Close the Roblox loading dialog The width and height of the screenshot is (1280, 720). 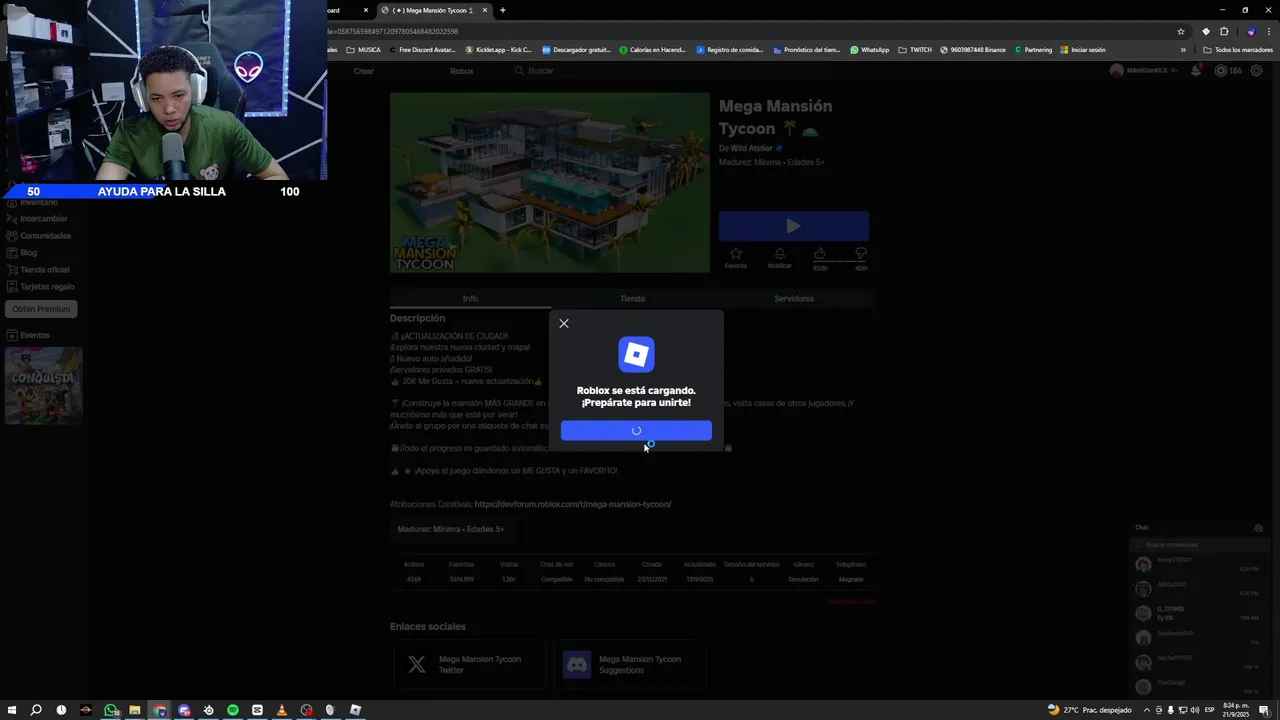click(x=564, y=323)
